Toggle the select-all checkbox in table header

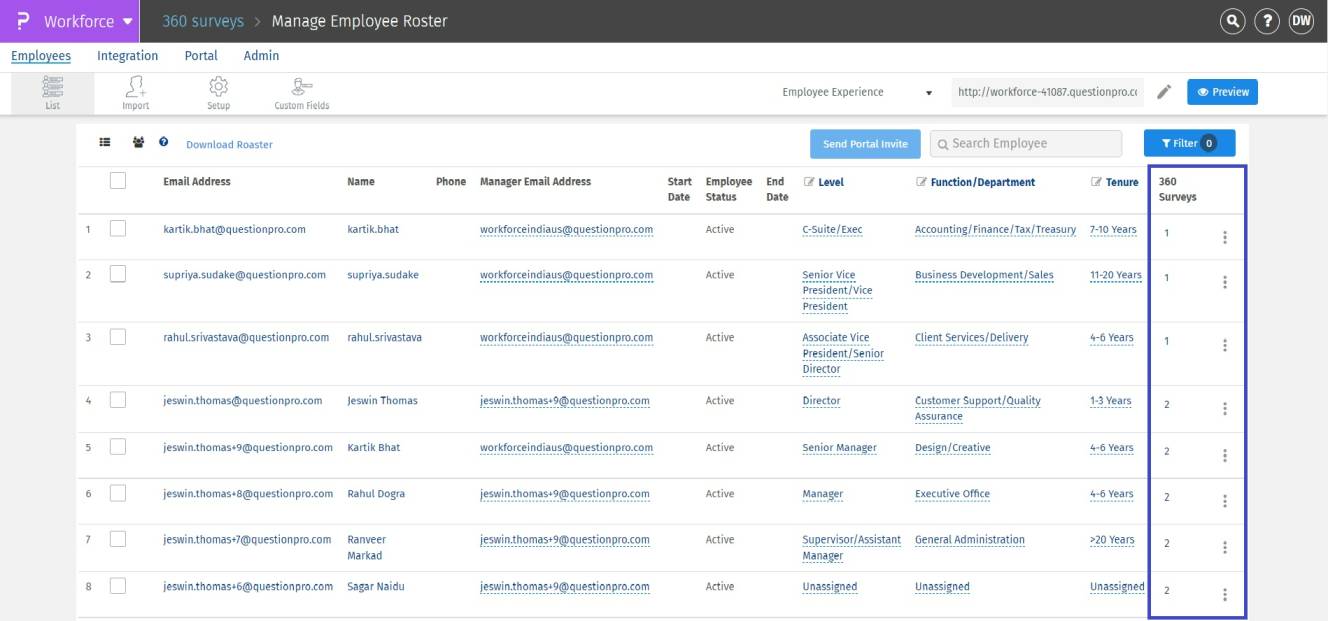point(118,181)
